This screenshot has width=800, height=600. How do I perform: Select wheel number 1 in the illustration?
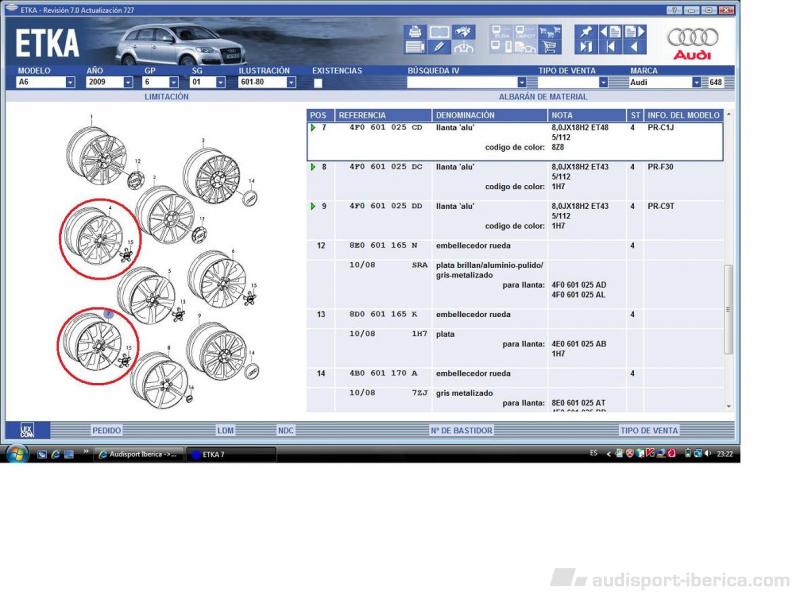pos(96,155)
